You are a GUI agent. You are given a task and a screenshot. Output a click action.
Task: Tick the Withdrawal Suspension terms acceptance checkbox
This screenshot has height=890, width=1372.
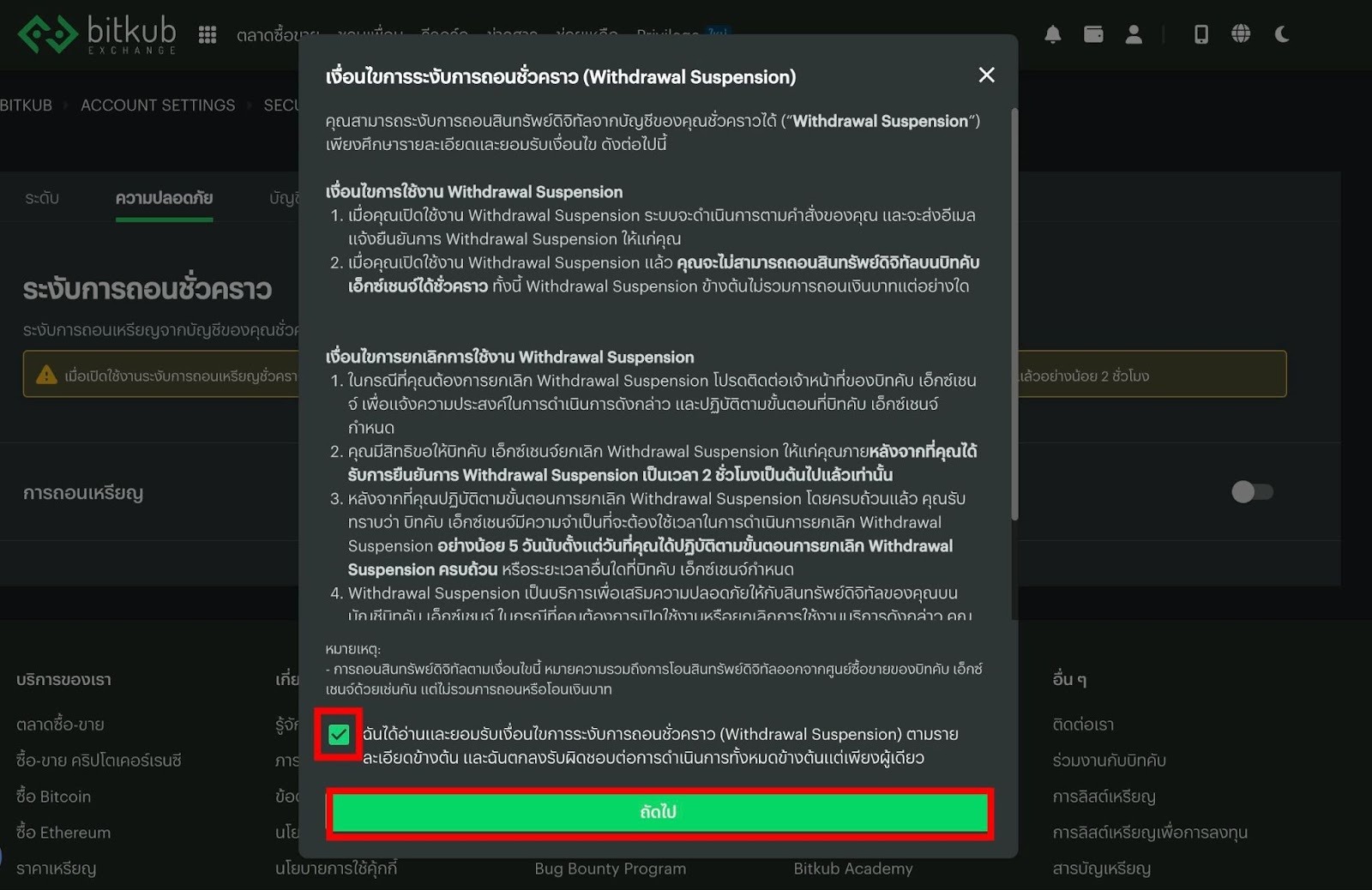click(x=339, y=734)
